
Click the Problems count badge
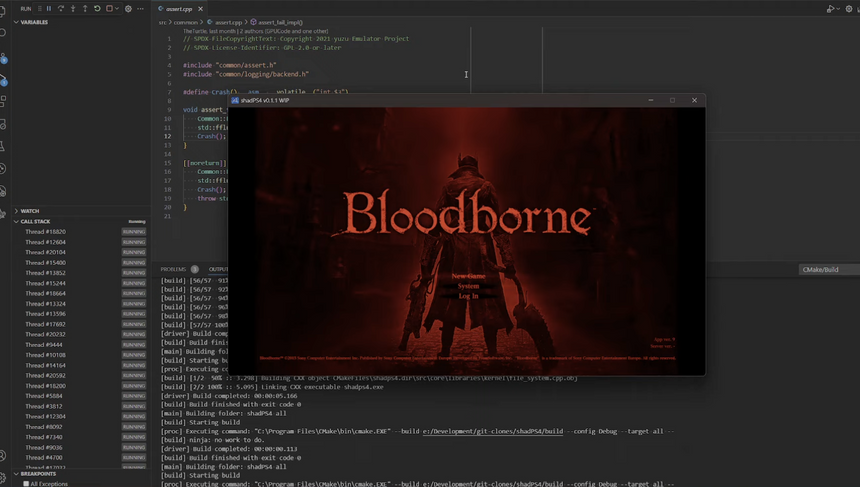pos(195,269)
